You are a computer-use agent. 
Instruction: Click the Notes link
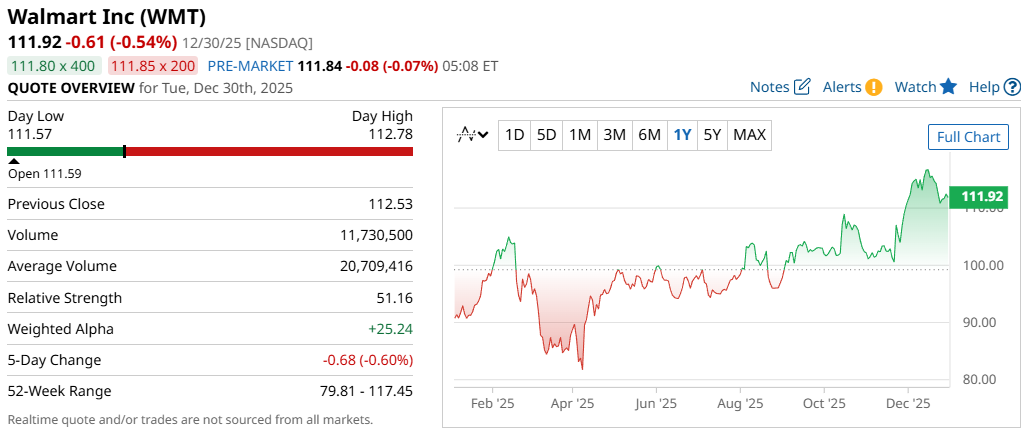(x=770, y=87)
